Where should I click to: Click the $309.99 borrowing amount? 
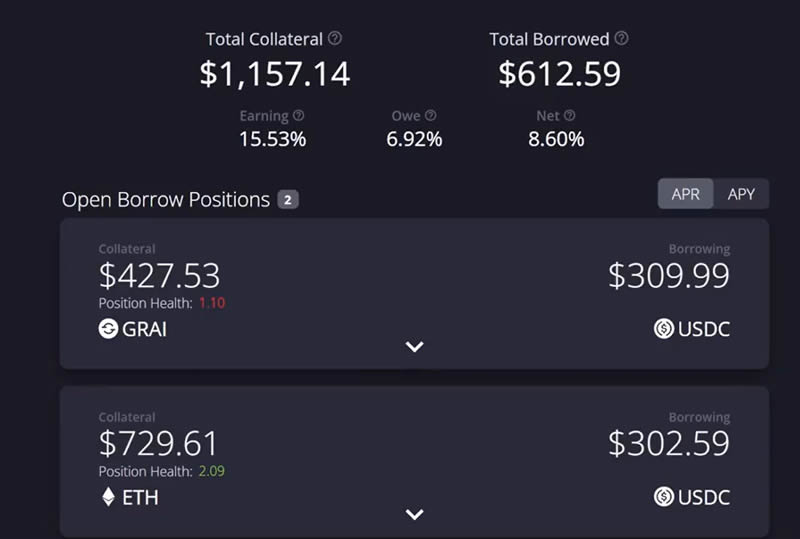pos(669,276)
